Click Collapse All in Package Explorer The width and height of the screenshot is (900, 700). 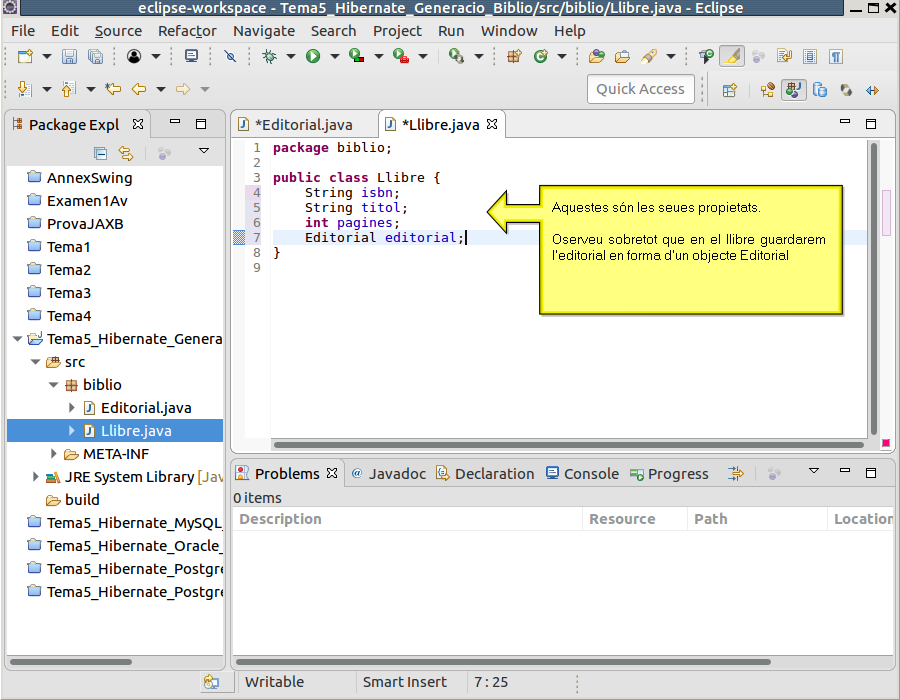click(100, 153)
